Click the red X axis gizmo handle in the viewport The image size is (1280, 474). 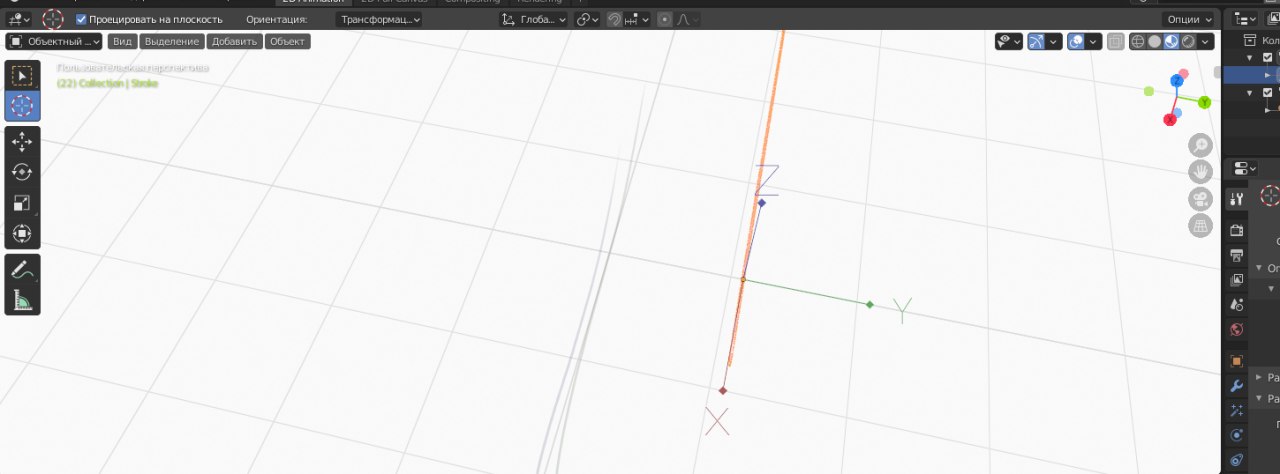[x=723, y=390]
